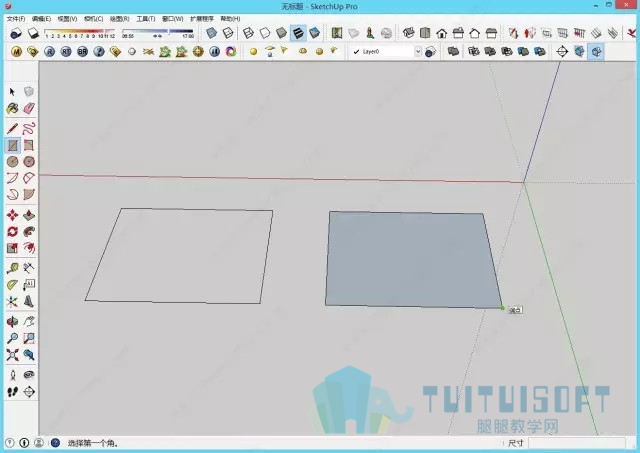Screen dimensions: 640x453
Task: Switch to Shaded face style
Action: (281, 33)
